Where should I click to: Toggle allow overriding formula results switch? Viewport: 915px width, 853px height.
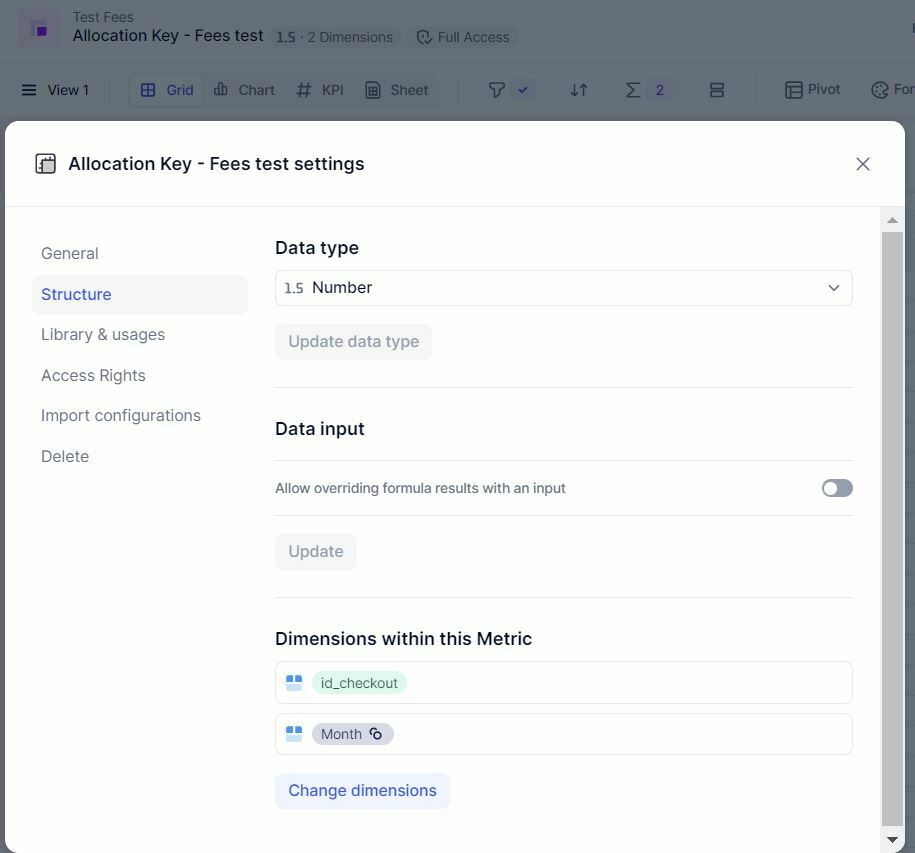click(837, 488)
